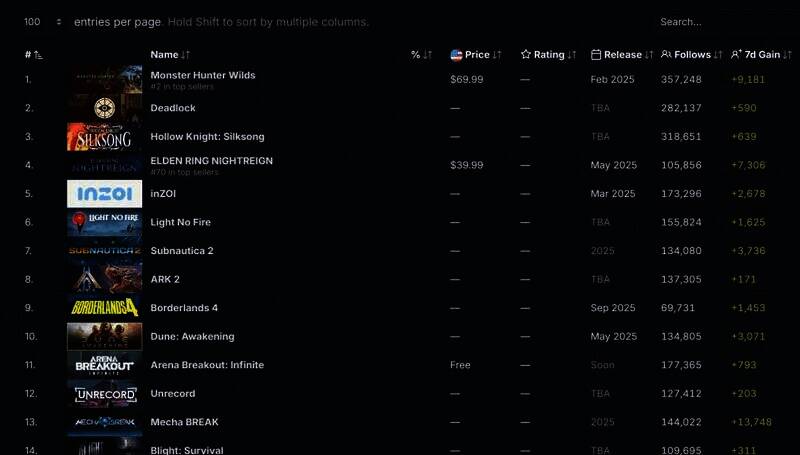Image resolution: width=800 pixels, height=455 pixels.
Task: Click the Deadlock thumbnail image
Action: 104,108
